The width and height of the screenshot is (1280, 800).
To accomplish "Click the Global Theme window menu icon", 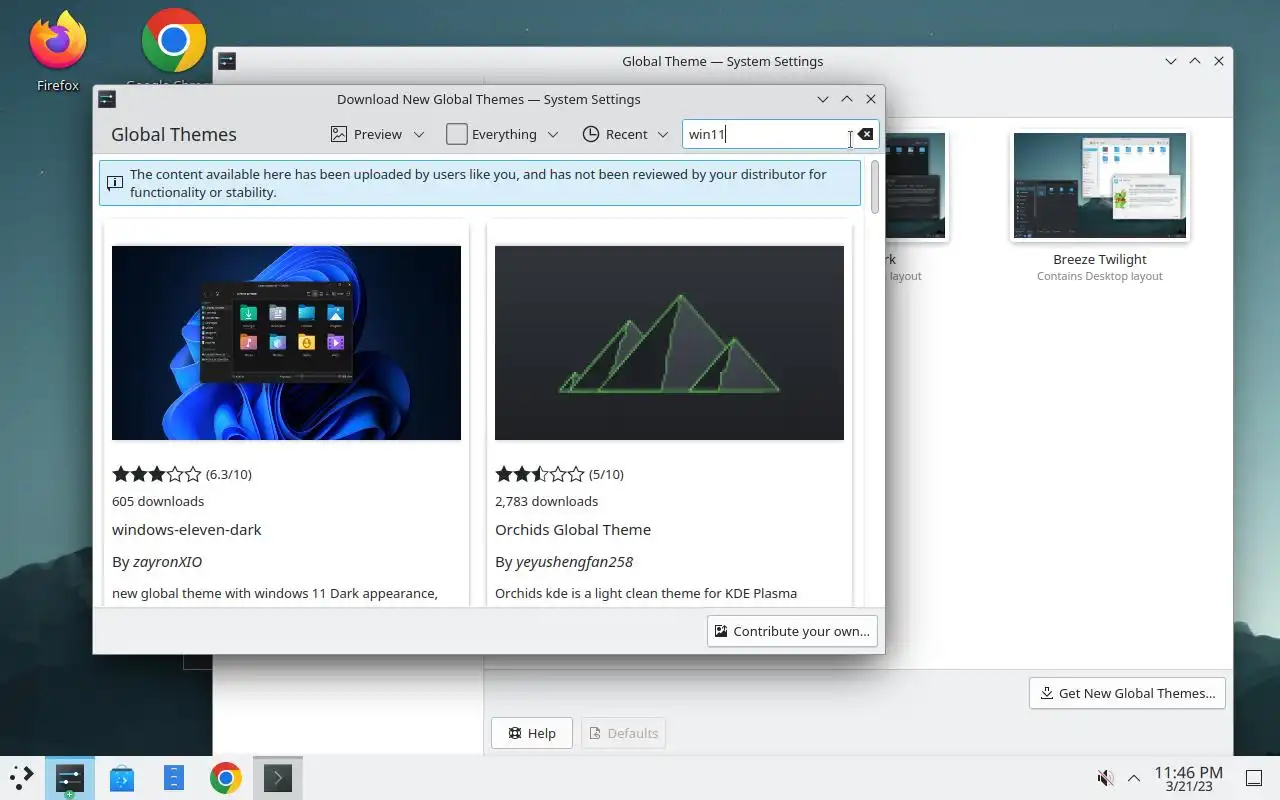I will 227,61.
